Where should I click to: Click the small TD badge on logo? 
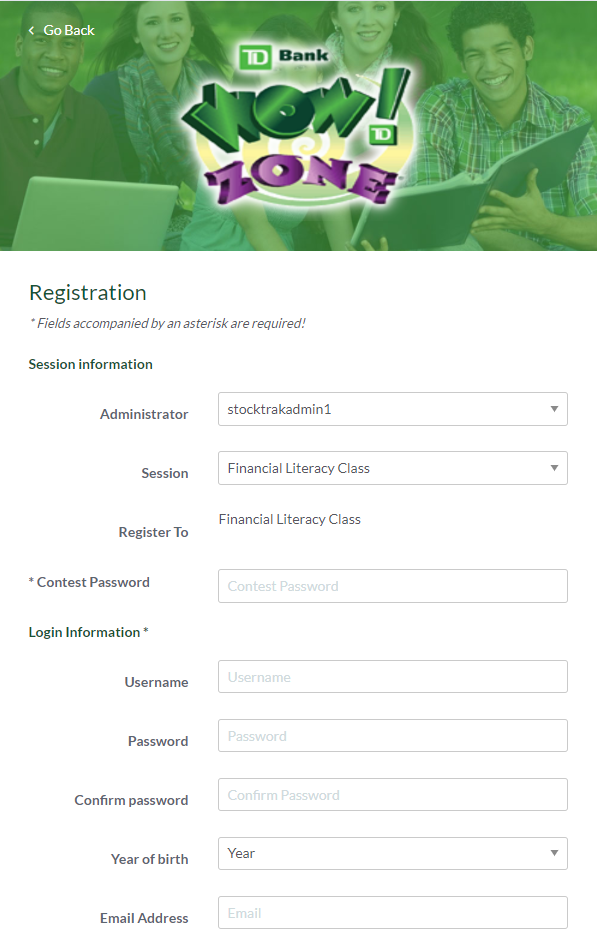(382, 135)
